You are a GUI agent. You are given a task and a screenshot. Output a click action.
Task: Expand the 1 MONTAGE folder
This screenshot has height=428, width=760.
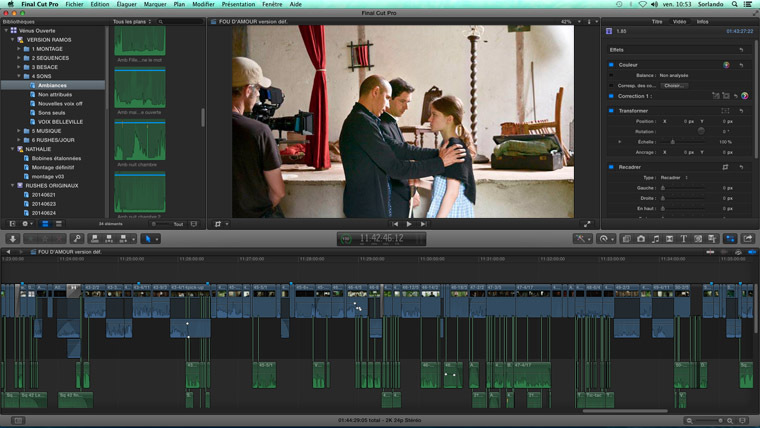pyautogui.click(x=19, y=49)
